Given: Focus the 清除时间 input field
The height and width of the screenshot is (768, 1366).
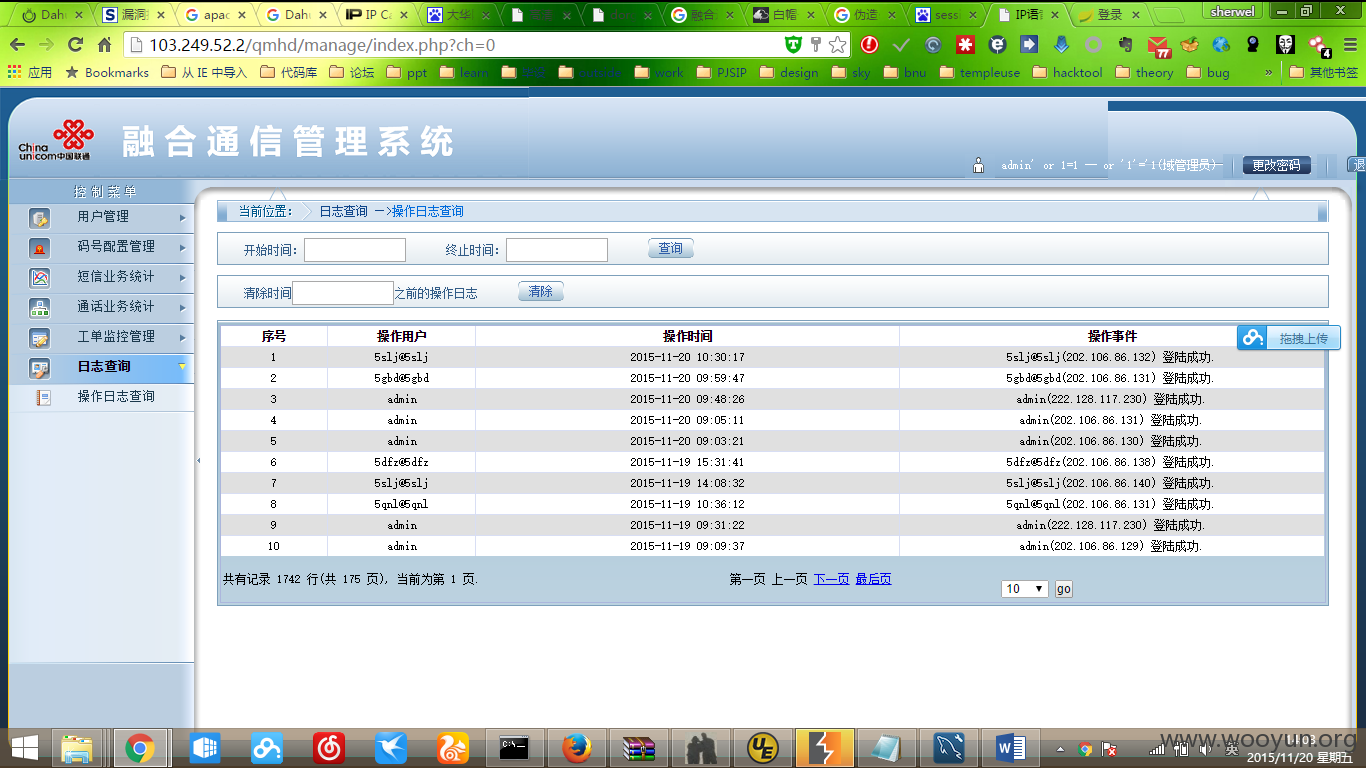Looking at the screenshot, I should pyautogui.click(x=343, y=293).
